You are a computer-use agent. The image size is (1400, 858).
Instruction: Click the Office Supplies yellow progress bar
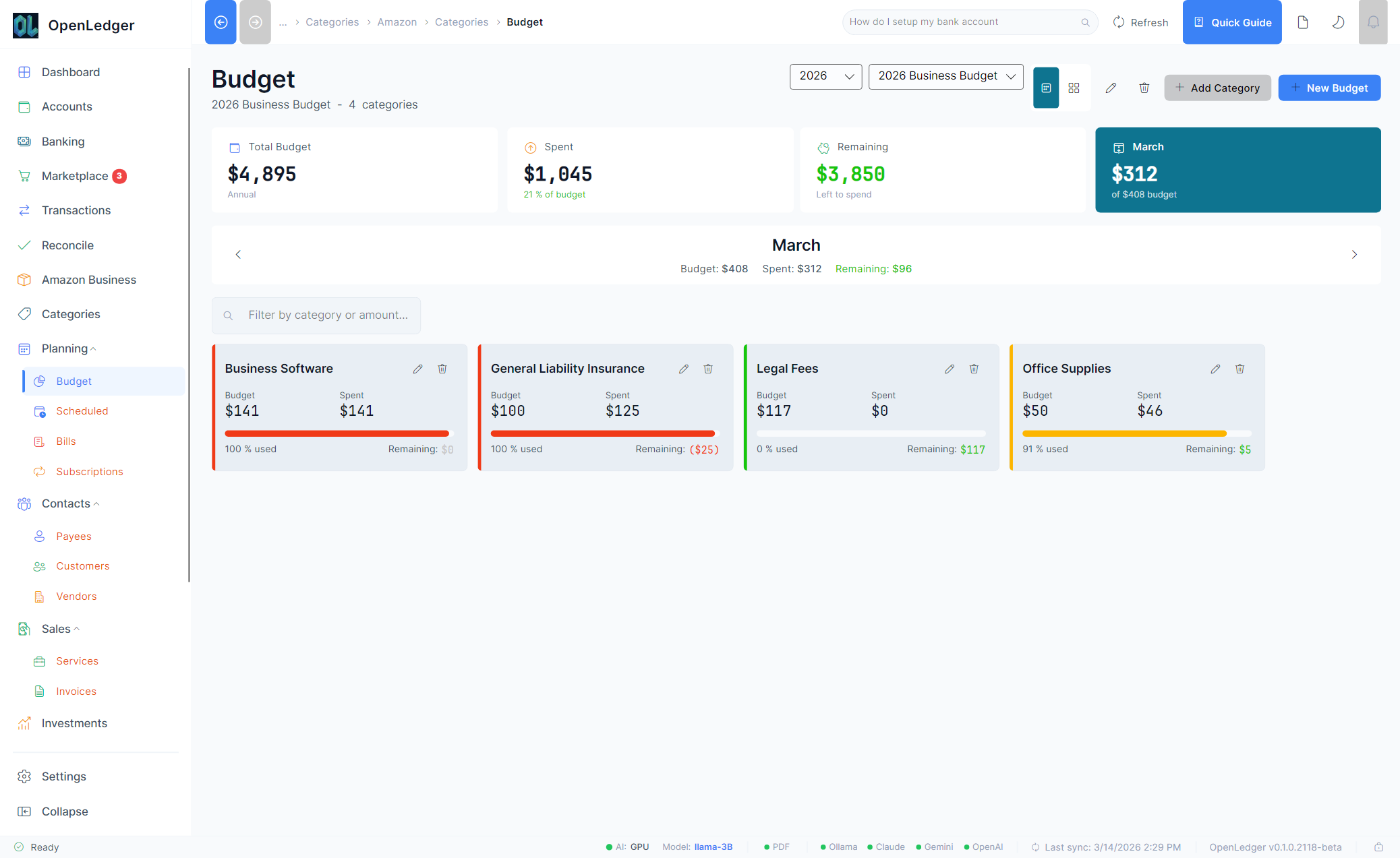1124,433
